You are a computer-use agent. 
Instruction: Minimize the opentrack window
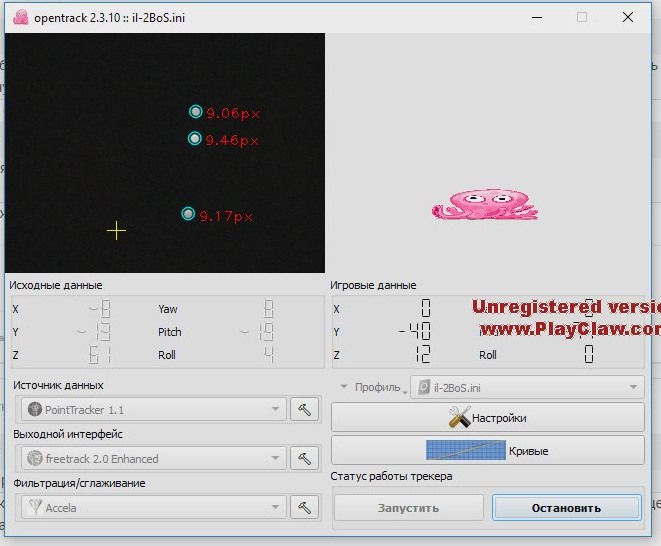(x=537, y=17)
